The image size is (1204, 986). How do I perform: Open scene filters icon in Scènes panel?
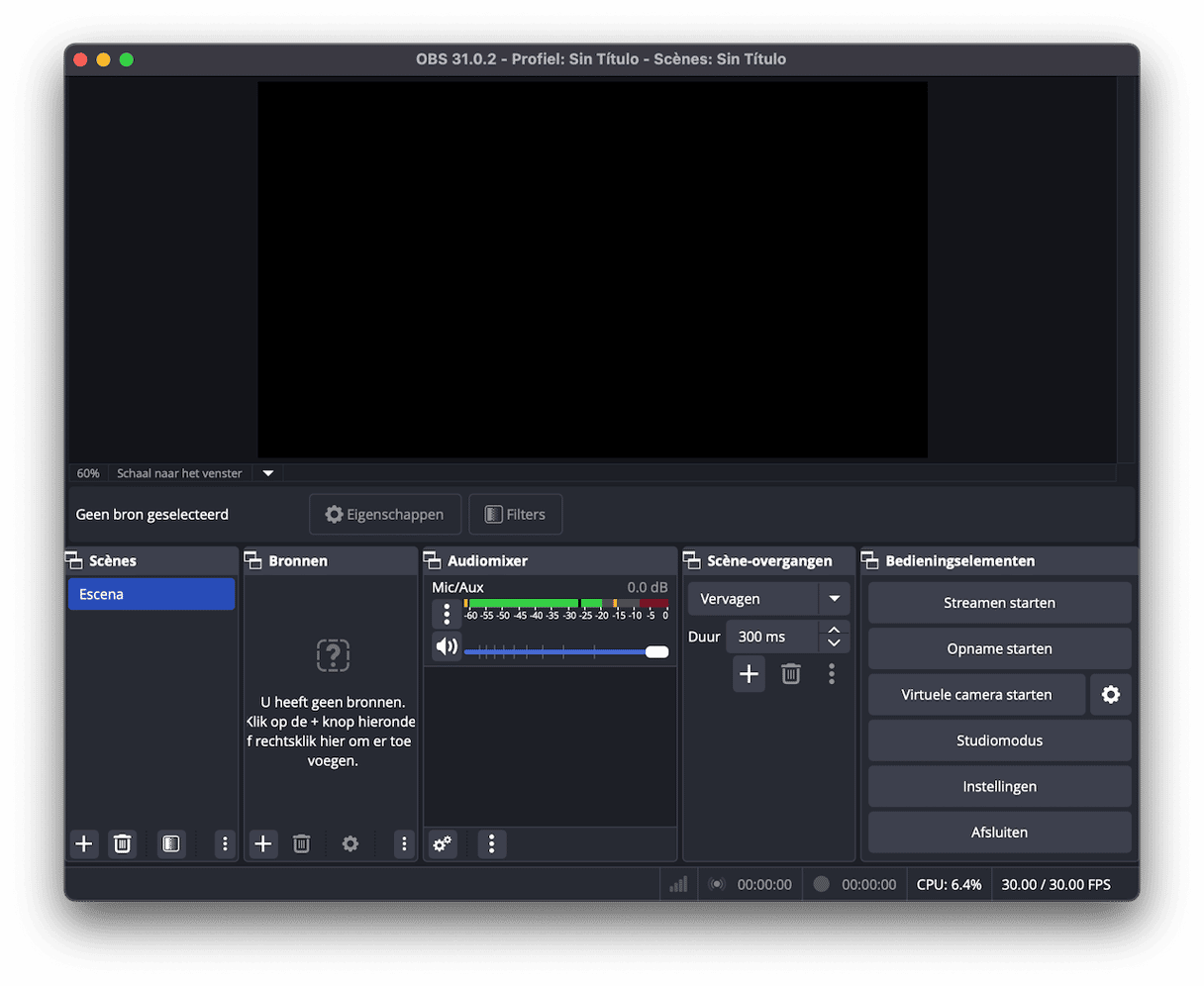(171, 843)
